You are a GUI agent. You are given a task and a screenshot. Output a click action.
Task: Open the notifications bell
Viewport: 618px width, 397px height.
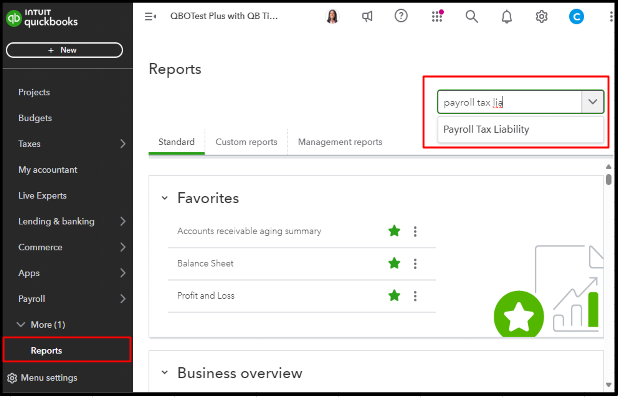pyautogui.click(x=506, y=17)
